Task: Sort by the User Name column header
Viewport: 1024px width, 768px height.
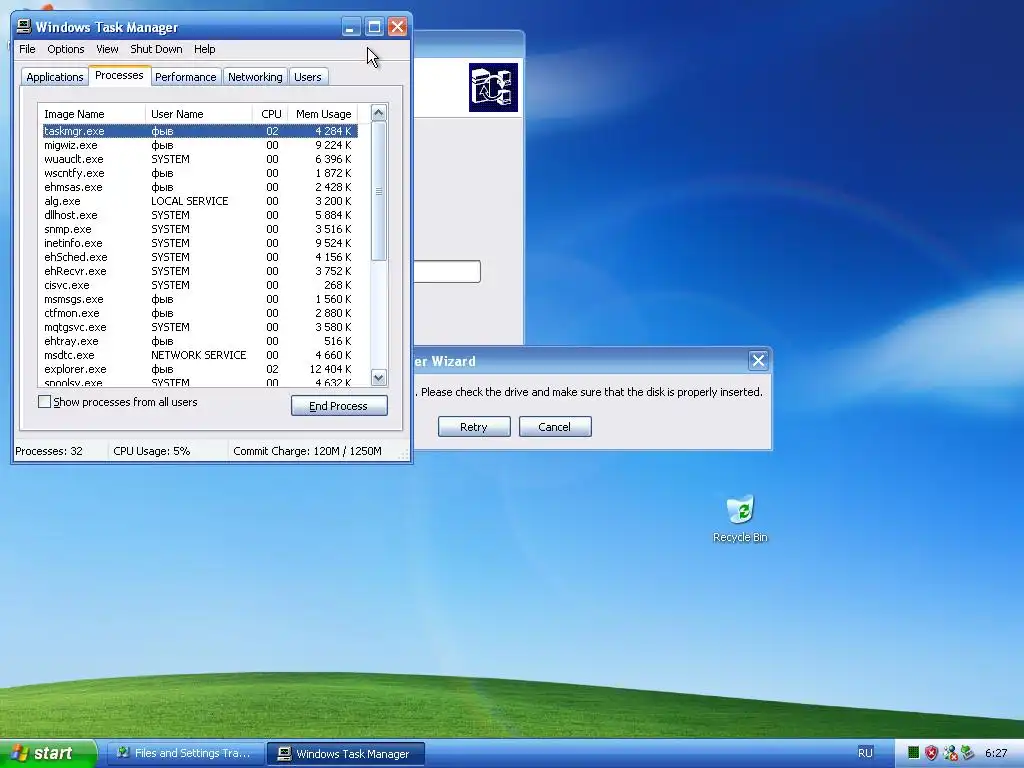Action: [x=199, y=114]
